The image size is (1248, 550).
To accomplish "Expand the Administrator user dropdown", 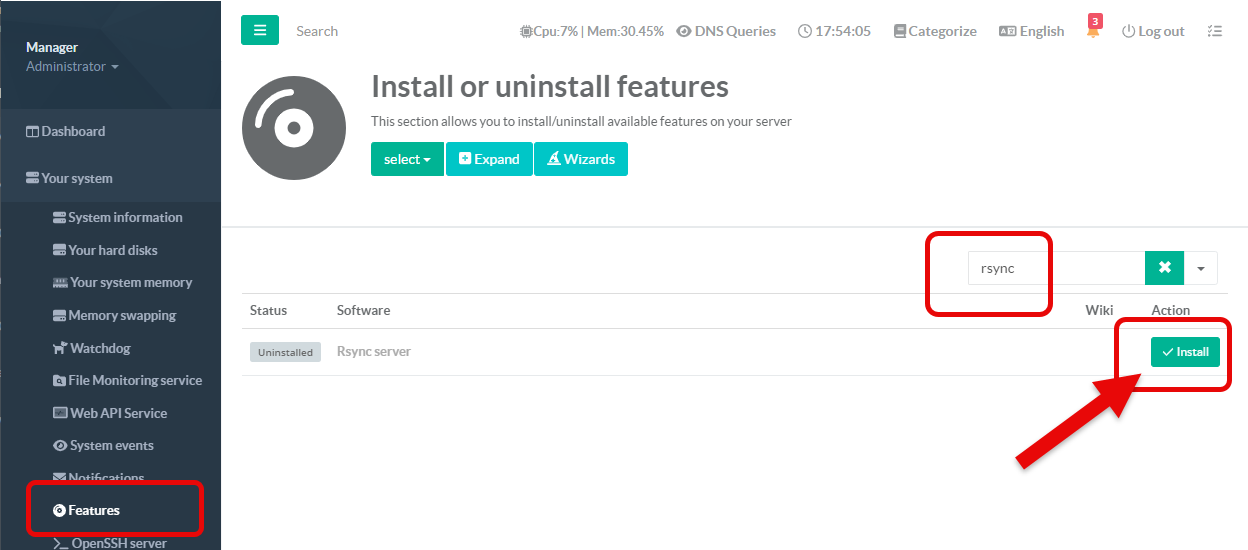I will pyautogui.click(x=72, y=67).
